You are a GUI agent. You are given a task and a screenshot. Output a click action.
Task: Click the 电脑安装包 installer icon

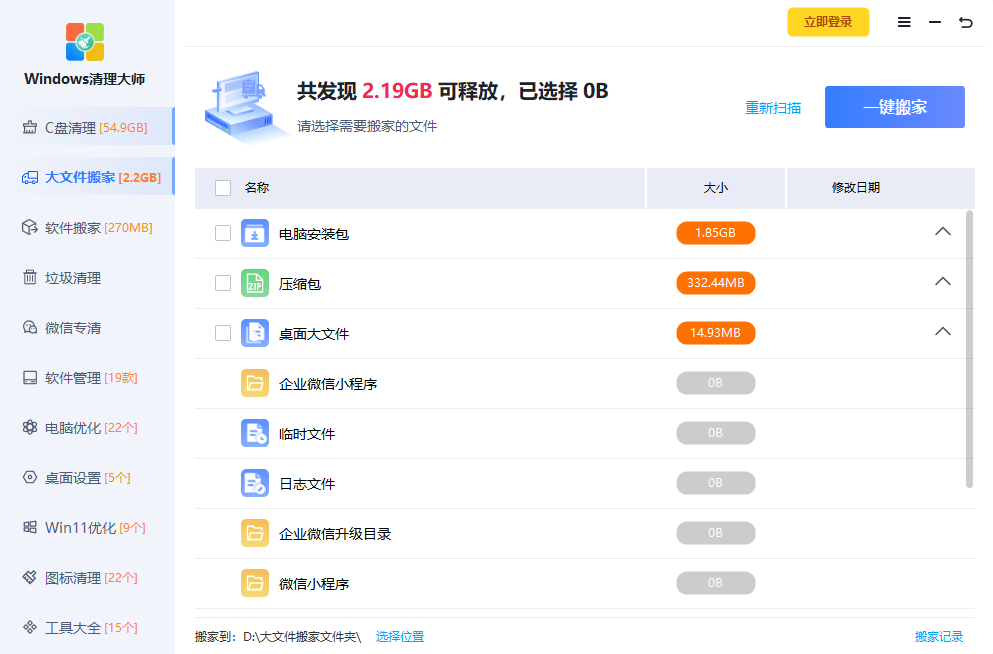click(x=255, y=234)
